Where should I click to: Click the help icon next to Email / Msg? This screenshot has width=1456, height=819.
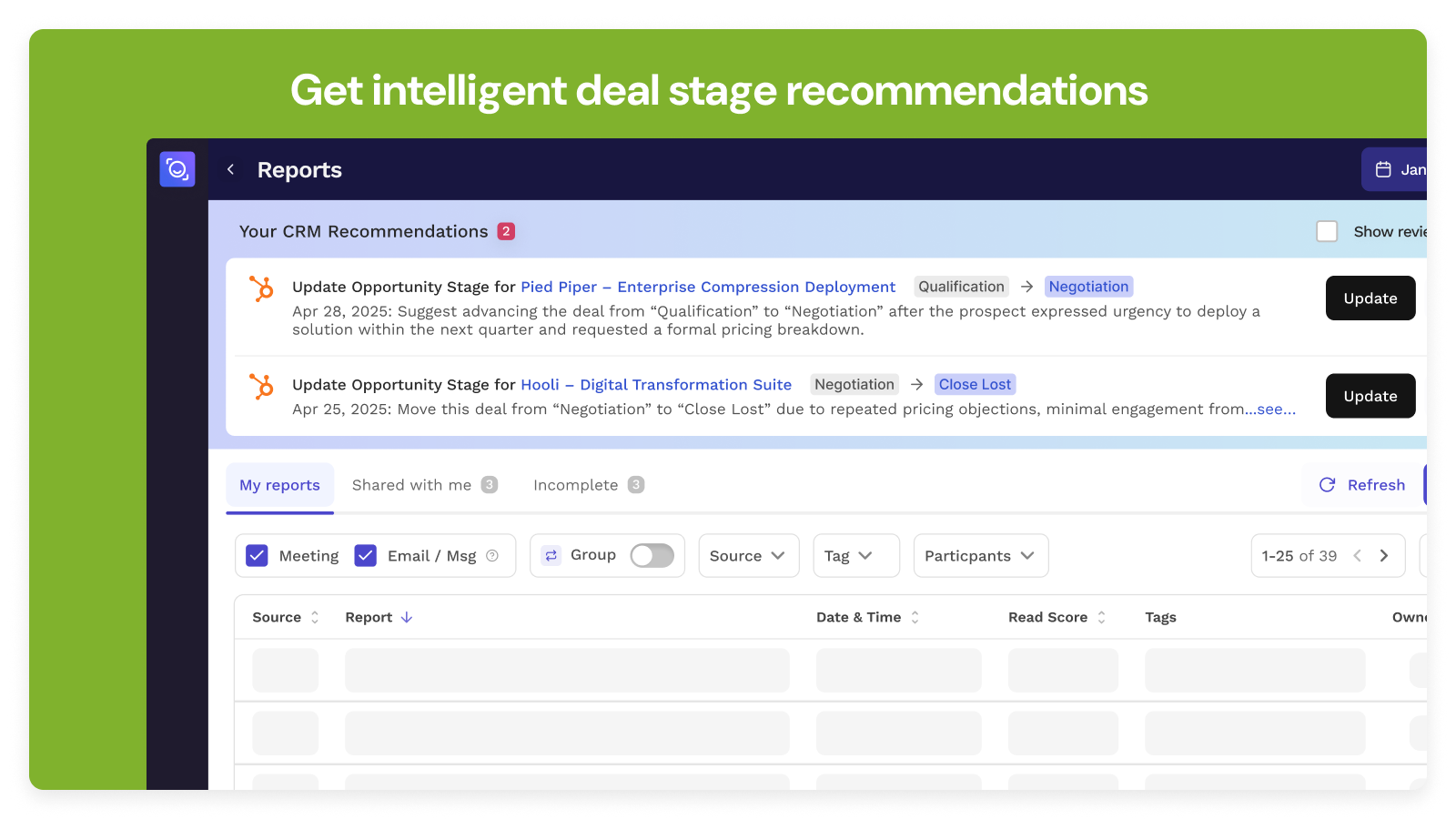[492, 556]
